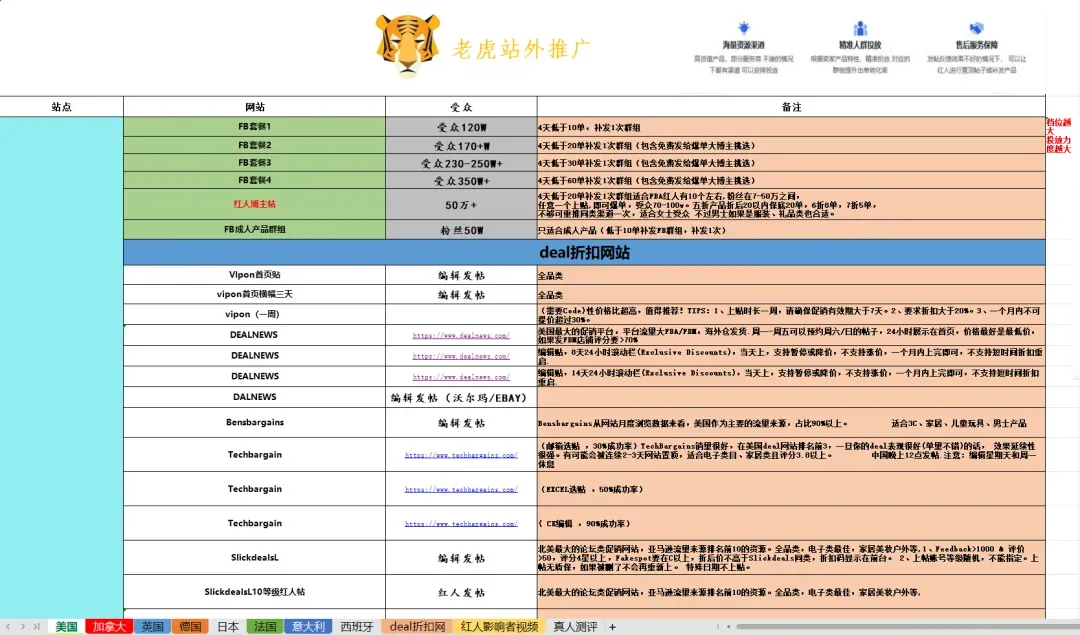Select the 站点 column header cell

[61, 107]
